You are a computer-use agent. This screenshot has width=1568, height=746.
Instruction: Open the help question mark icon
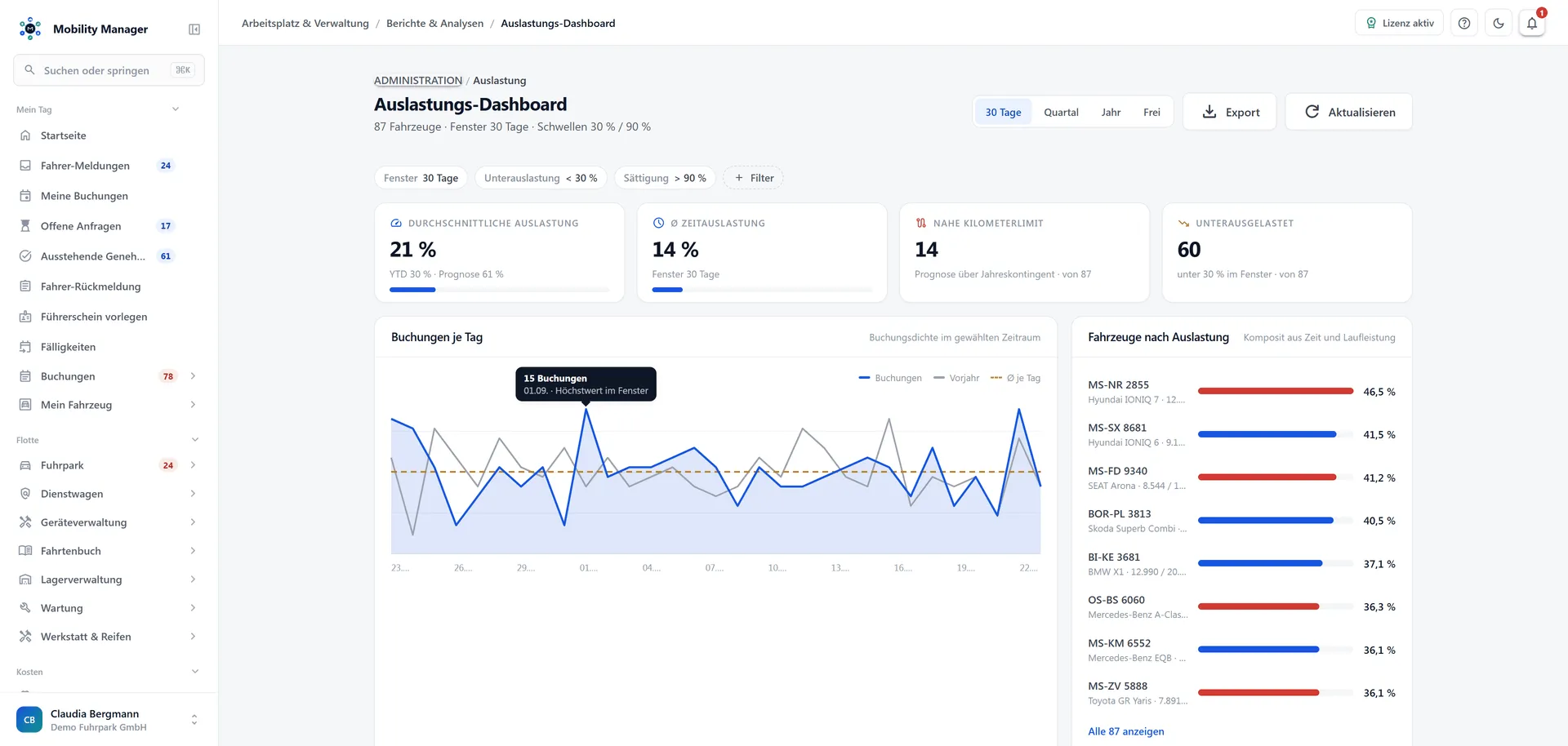pyautogui.click(x=1464, y=23)
